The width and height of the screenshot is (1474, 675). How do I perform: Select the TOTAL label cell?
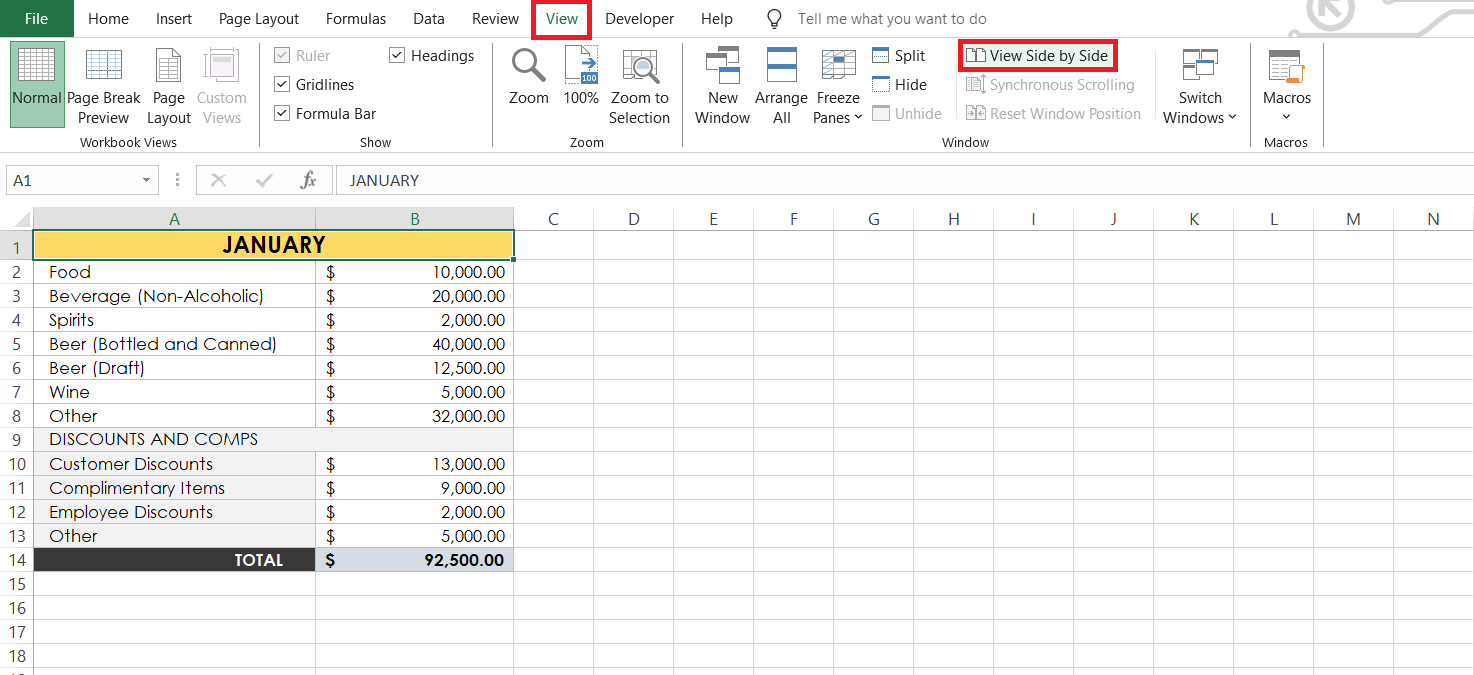tap(174, 560)
